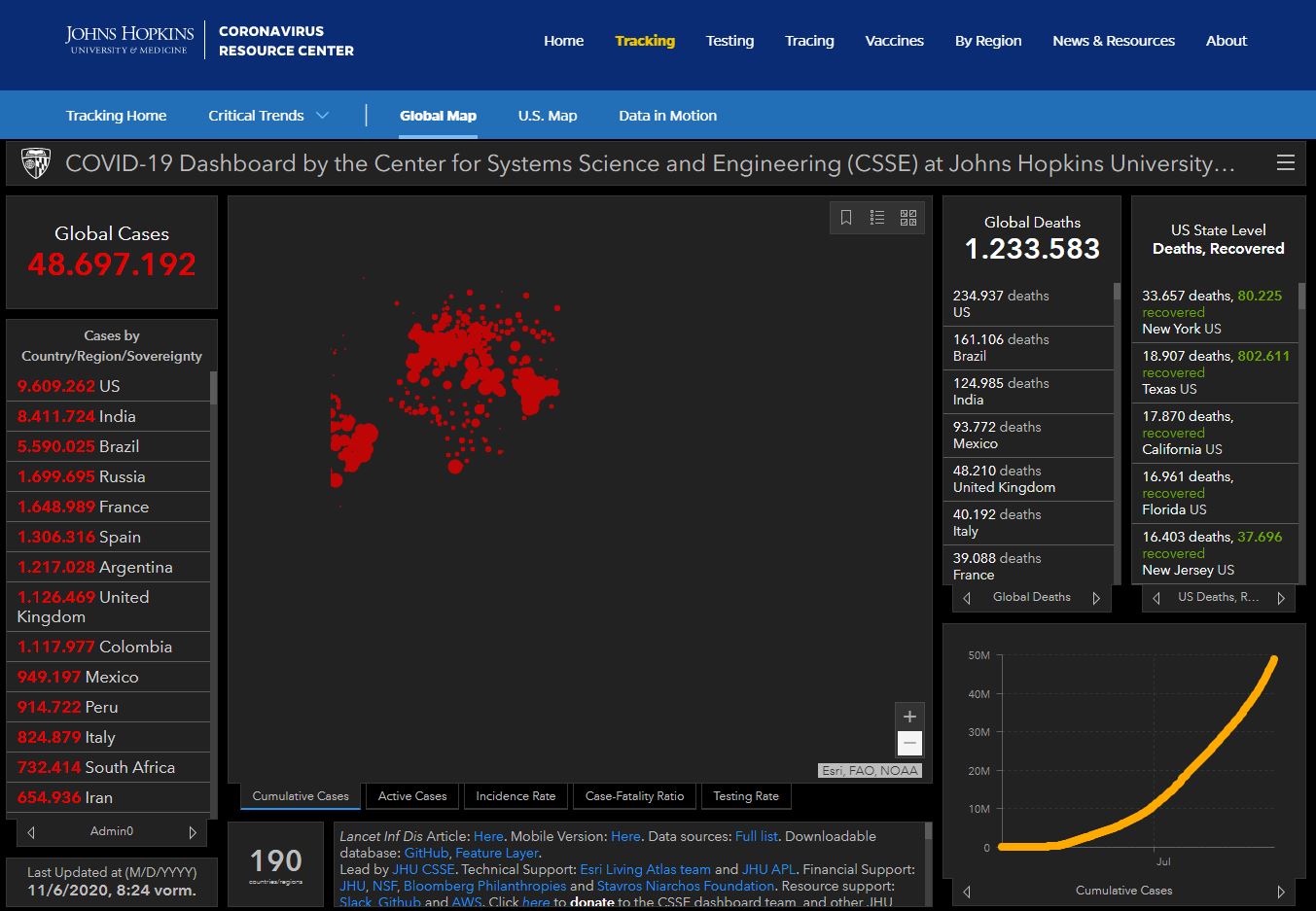Select the Global Map tab
Screen dimensions: 1316x911
click(438, 116)
